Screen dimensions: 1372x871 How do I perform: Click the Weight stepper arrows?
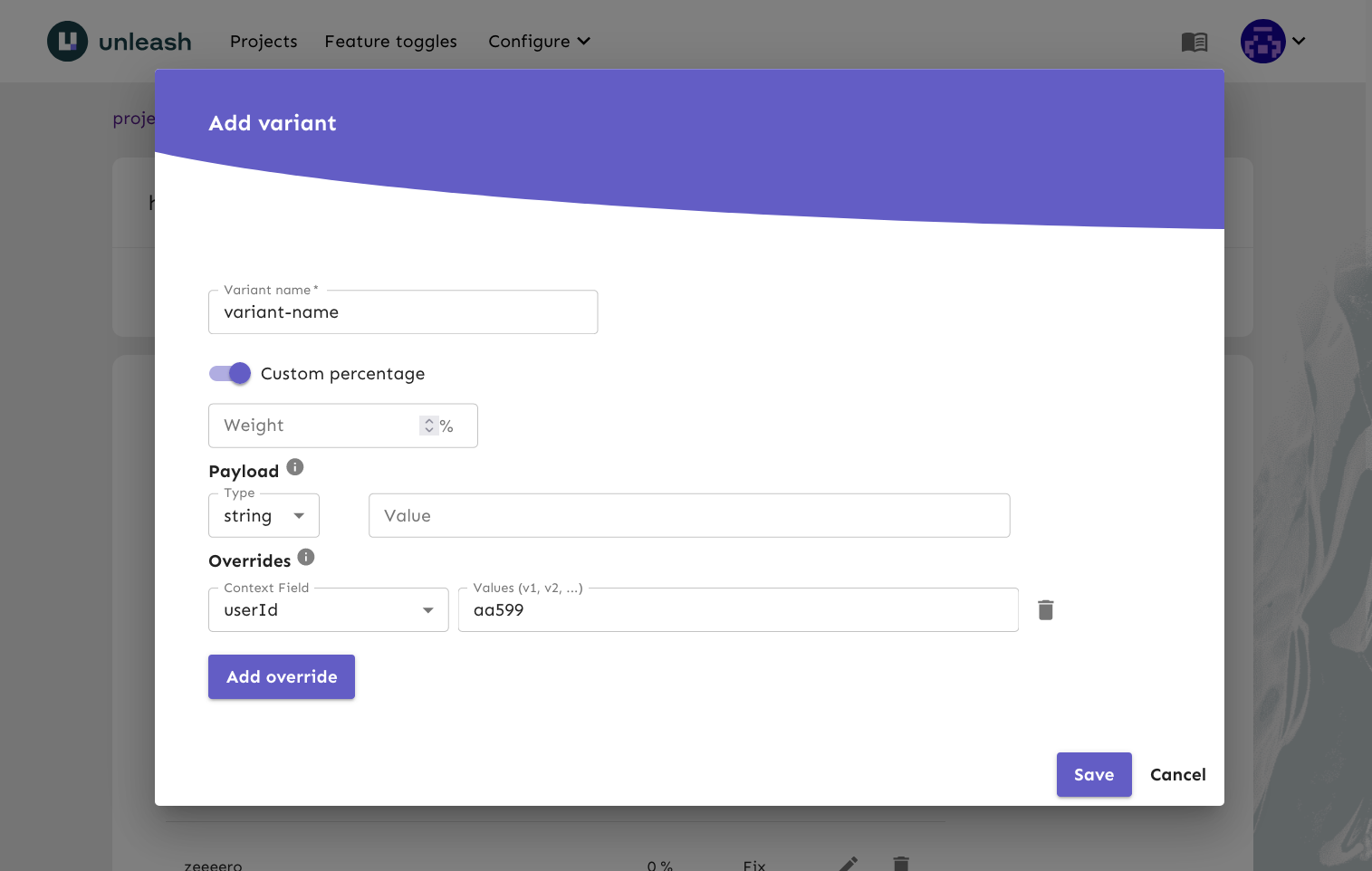point(429,426)
